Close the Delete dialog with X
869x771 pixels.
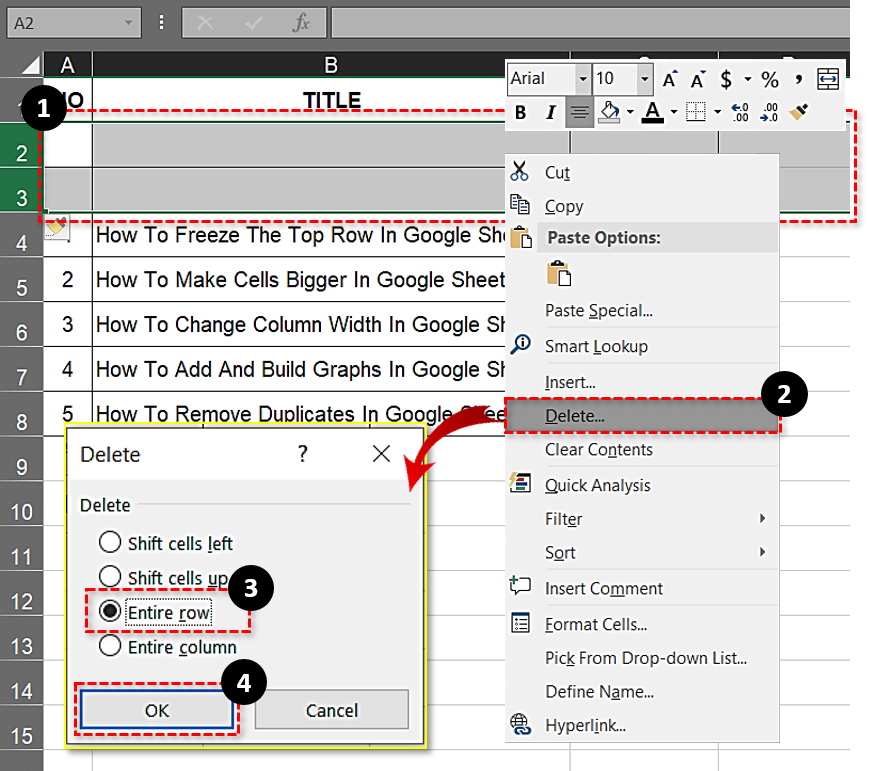coord(381,454)
